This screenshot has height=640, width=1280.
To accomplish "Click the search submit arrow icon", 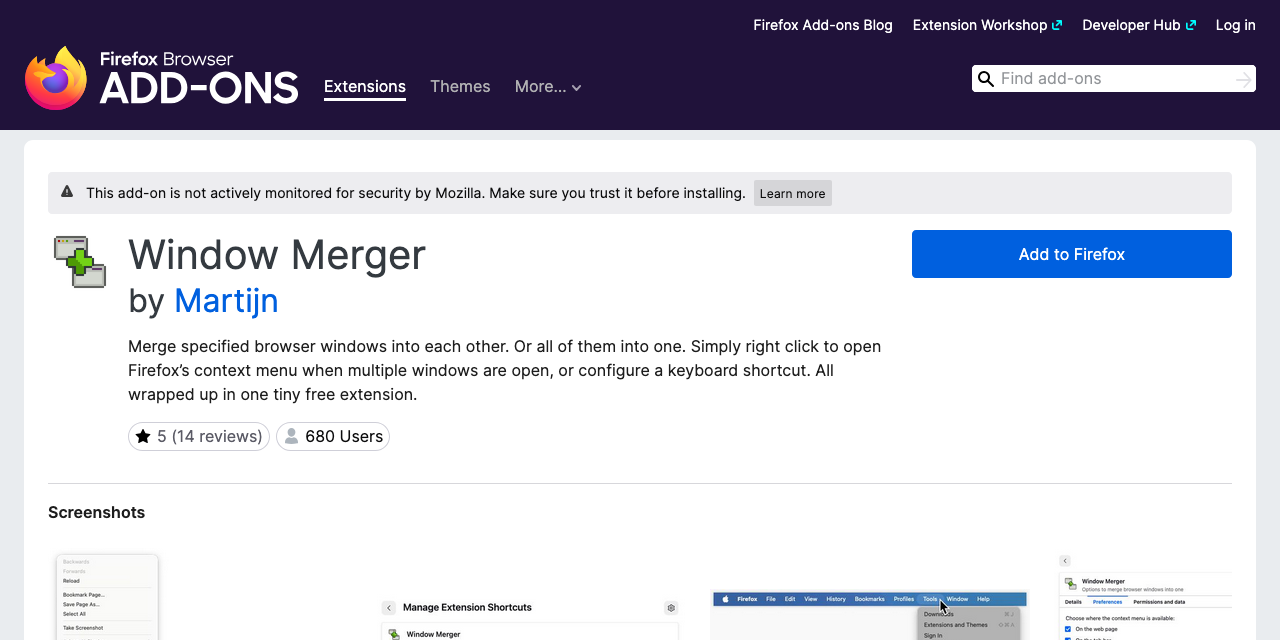I will (1243, 78).
